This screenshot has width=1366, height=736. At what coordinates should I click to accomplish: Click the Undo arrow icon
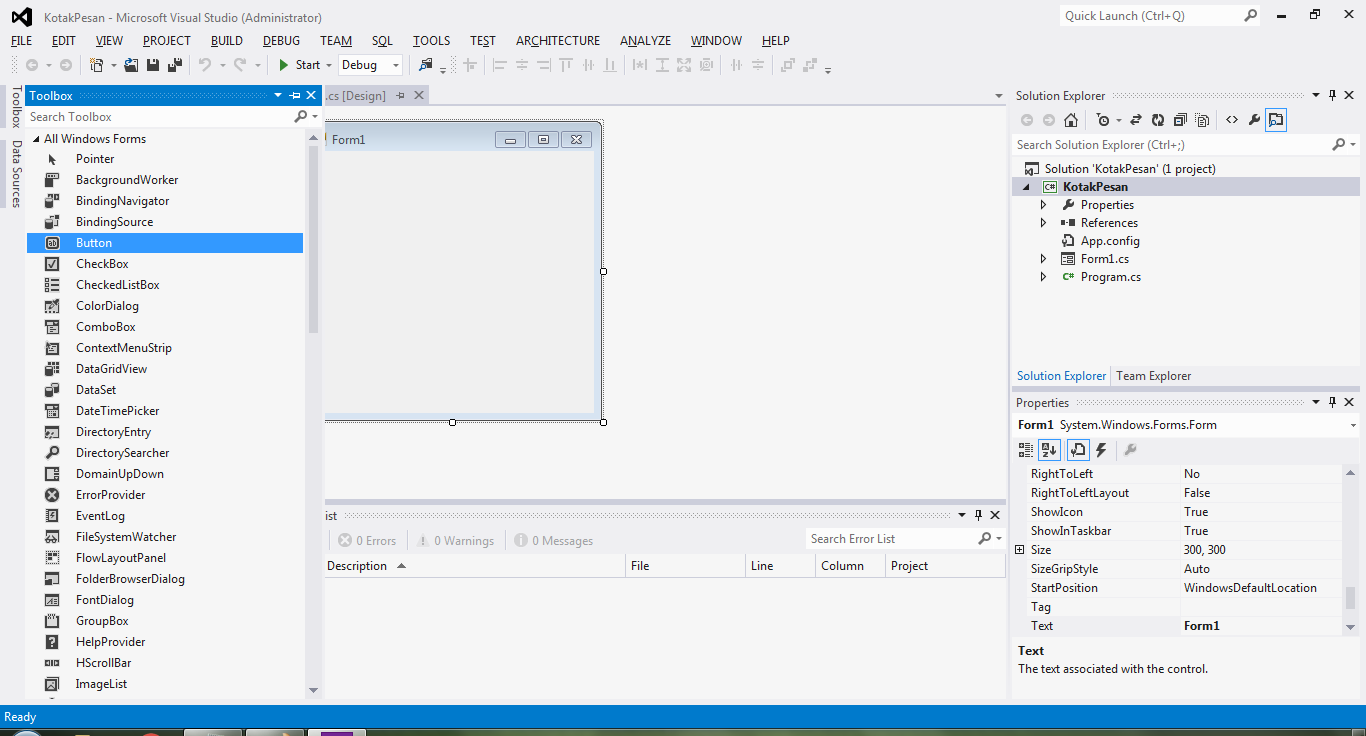(x=204, y=65)
